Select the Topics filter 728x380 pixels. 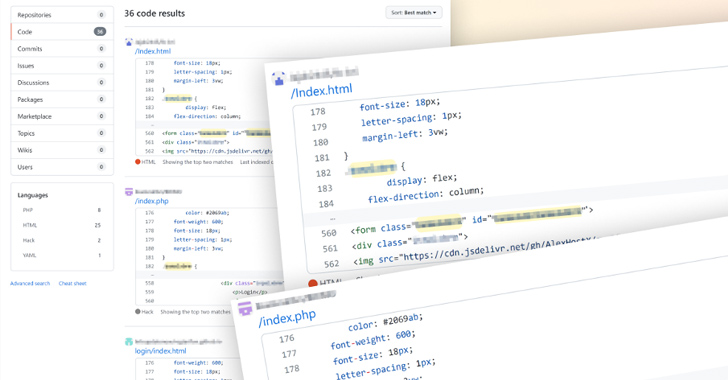[62, 133]
